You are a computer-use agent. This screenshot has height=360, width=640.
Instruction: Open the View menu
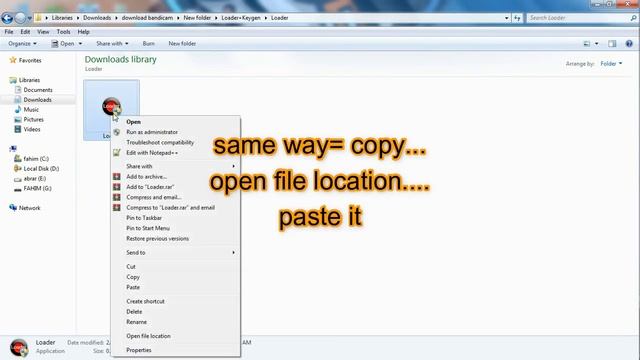[43, 32]
